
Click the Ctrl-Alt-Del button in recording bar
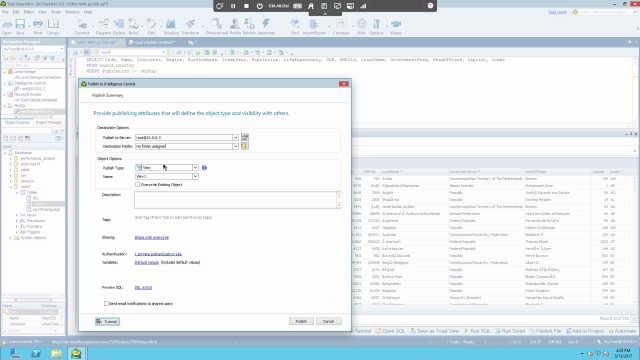point(278,6)
